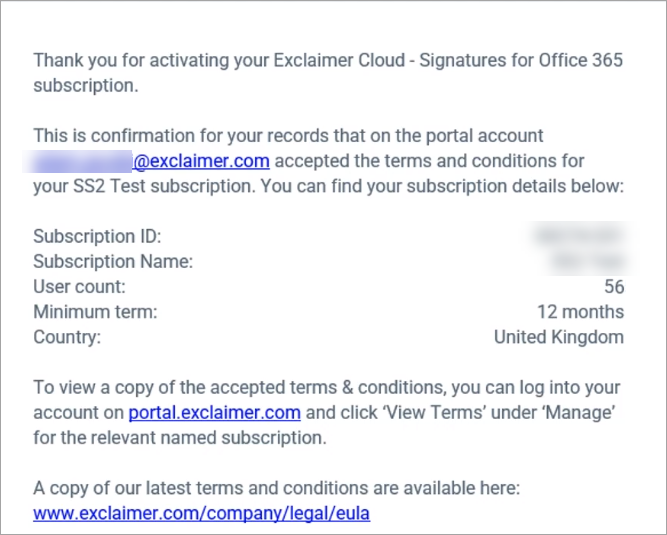Click the 'Country:' label
The width and height of the screenshot is (667, 535).
tap(67, 337)
